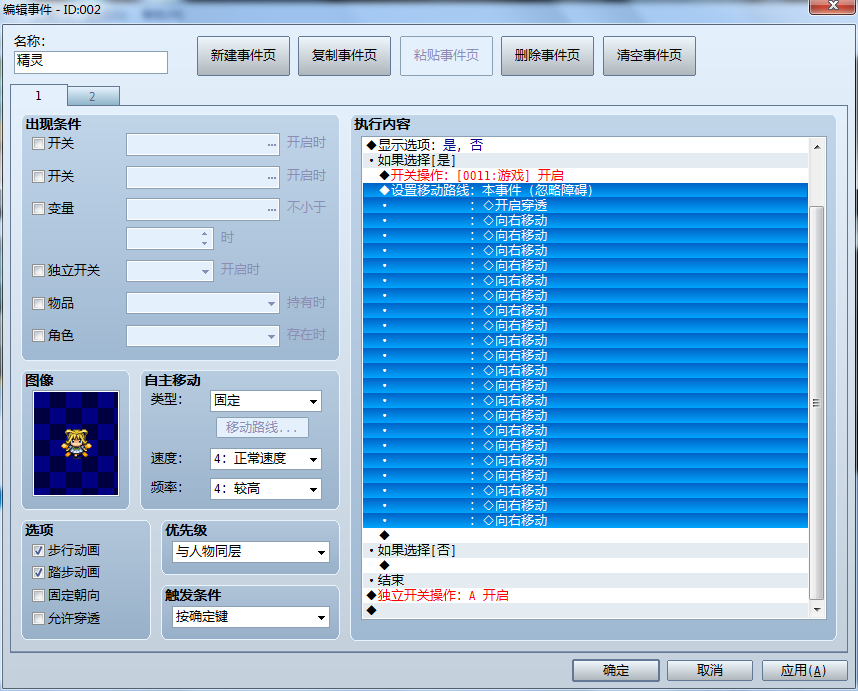
Task: Click the 复制事件页 button
Action: (344, 56)
